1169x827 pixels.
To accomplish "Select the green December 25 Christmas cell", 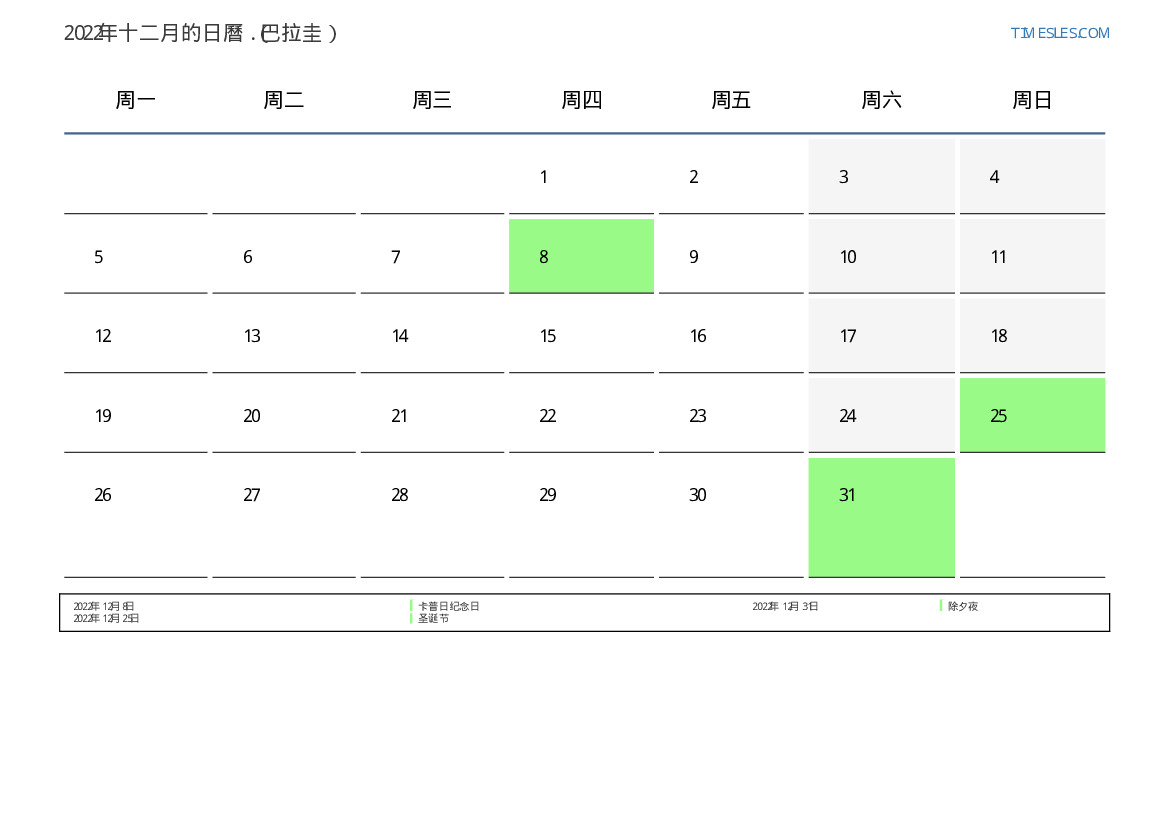I will click(1032, 415).
